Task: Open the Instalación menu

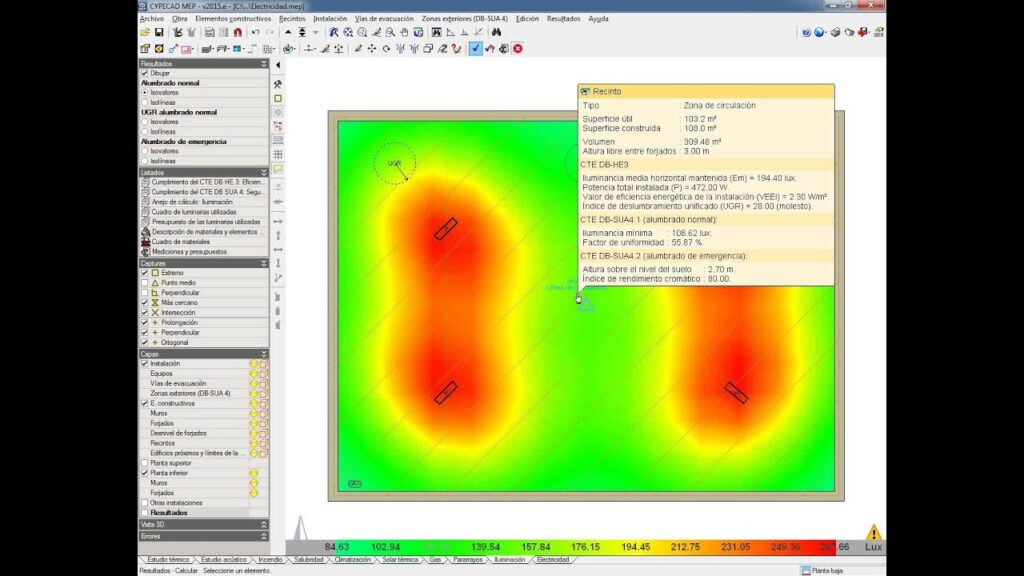Action: click(x=330, y=18)
